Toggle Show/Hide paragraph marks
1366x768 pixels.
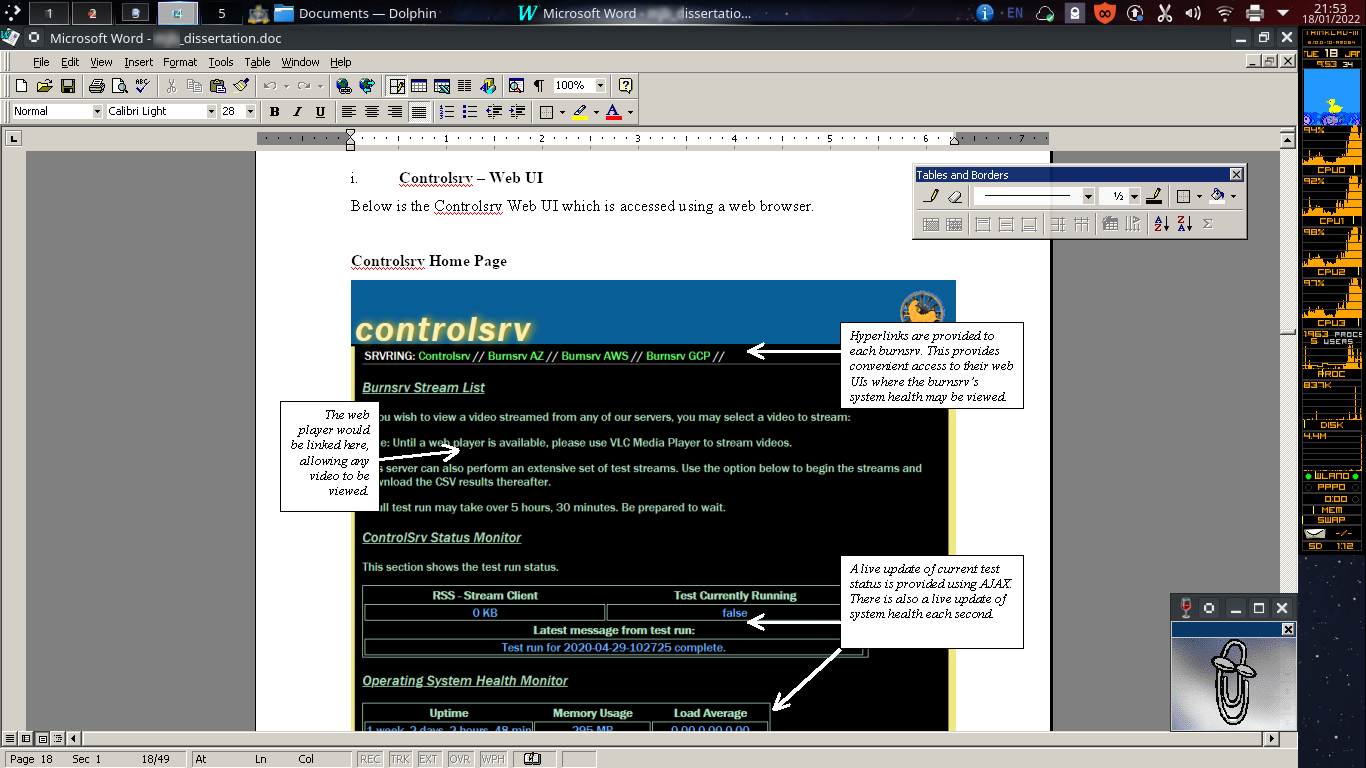pyautogui.click(x=539, y=86)
